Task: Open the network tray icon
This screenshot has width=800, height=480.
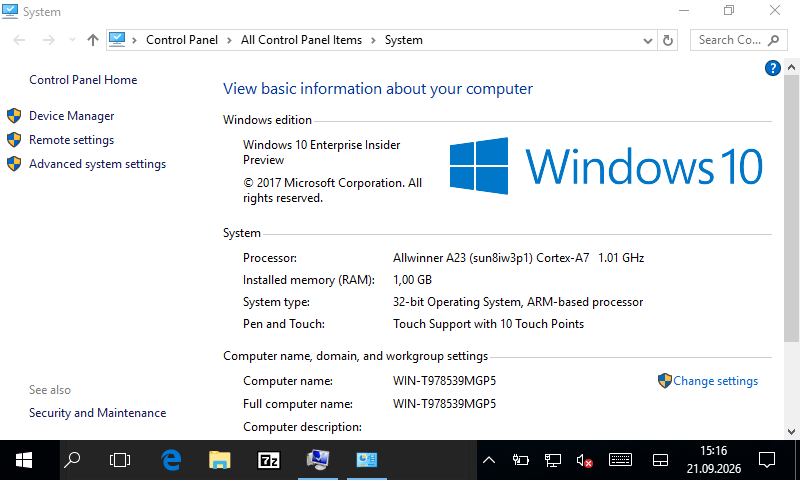Action: click(x=552, y=460)
